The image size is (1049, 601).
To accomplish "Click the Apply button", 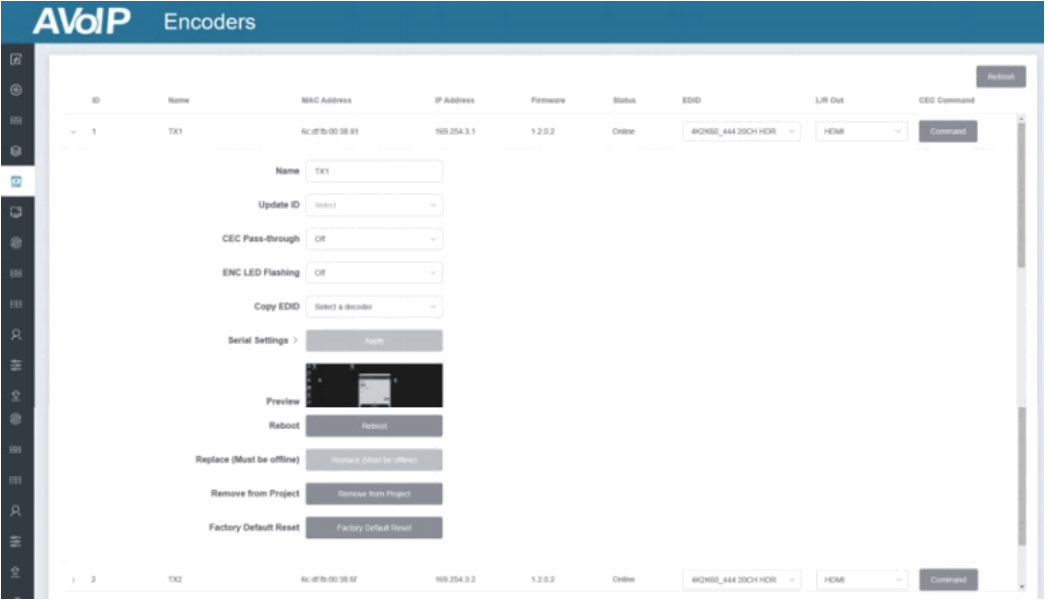I will (x=374, y=341).
